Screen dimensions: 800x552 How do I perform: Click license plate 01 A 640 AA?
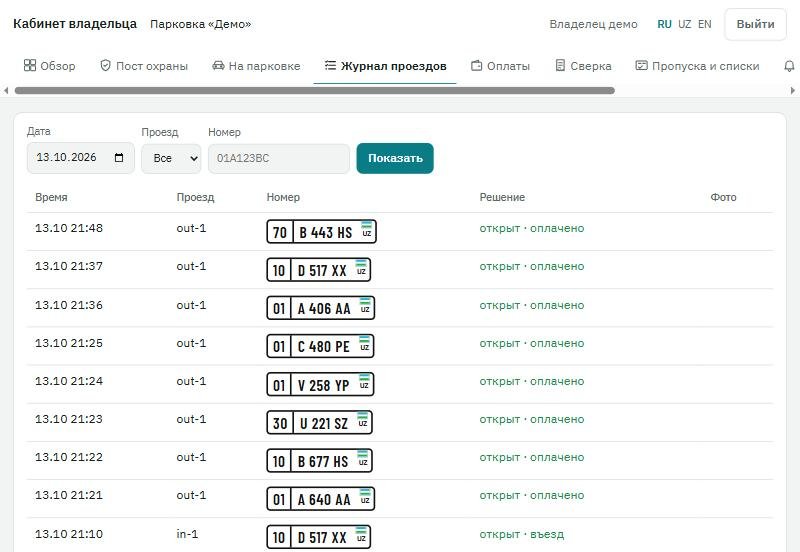(x=320, y=499)
